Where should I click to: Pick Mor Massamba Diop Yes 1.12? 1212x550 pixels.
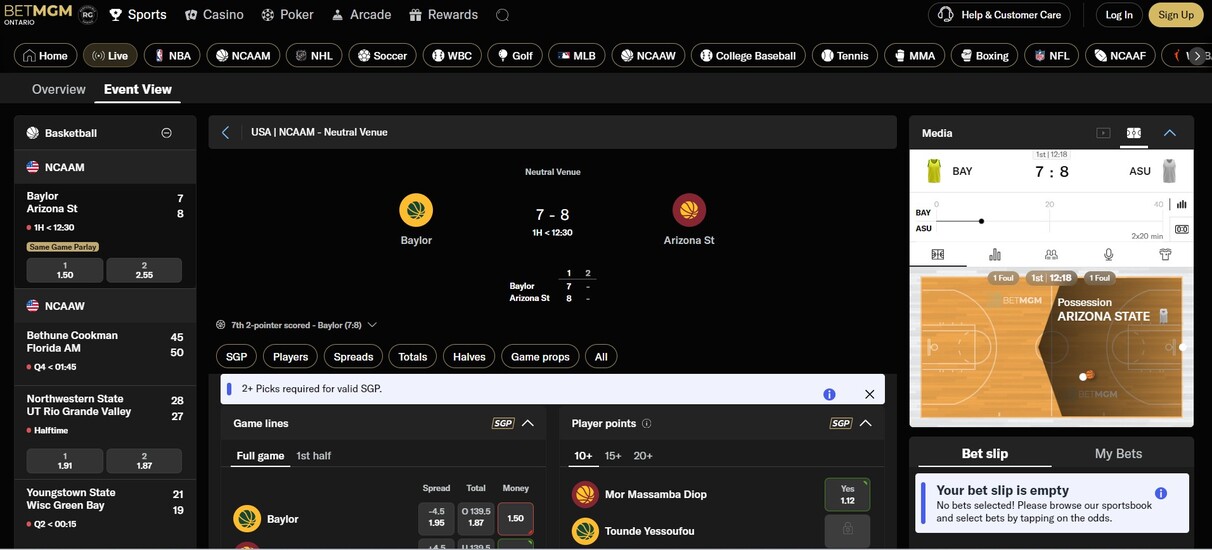[847, 495]
